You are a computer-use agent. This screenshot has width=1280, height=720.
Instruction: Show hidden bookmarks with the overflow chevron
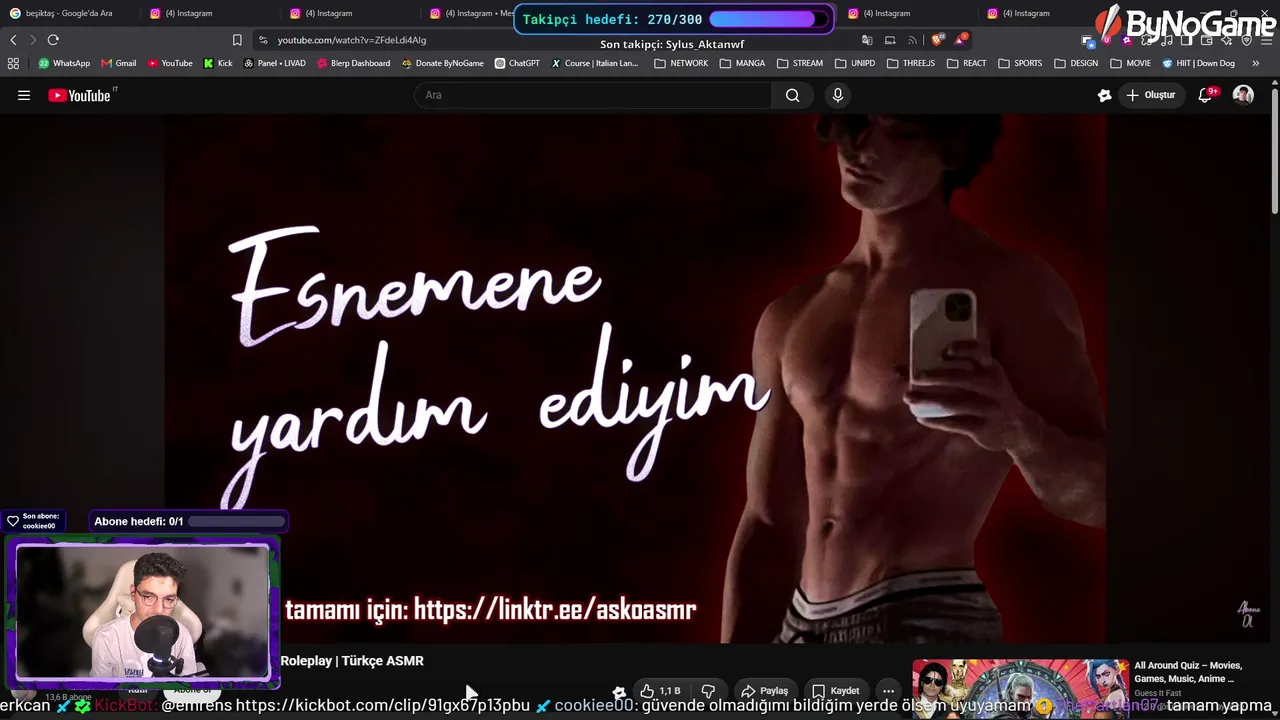tap(1256, 63)
